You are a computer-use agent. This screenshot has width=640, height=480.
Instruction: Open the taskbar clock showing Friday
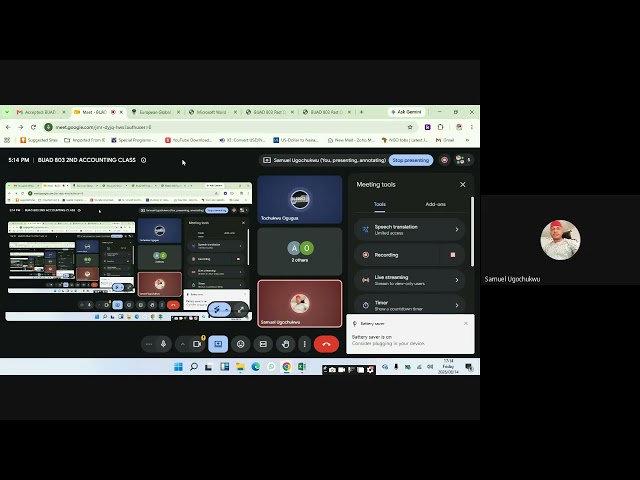pyautogui.click(x=448, y=367)
